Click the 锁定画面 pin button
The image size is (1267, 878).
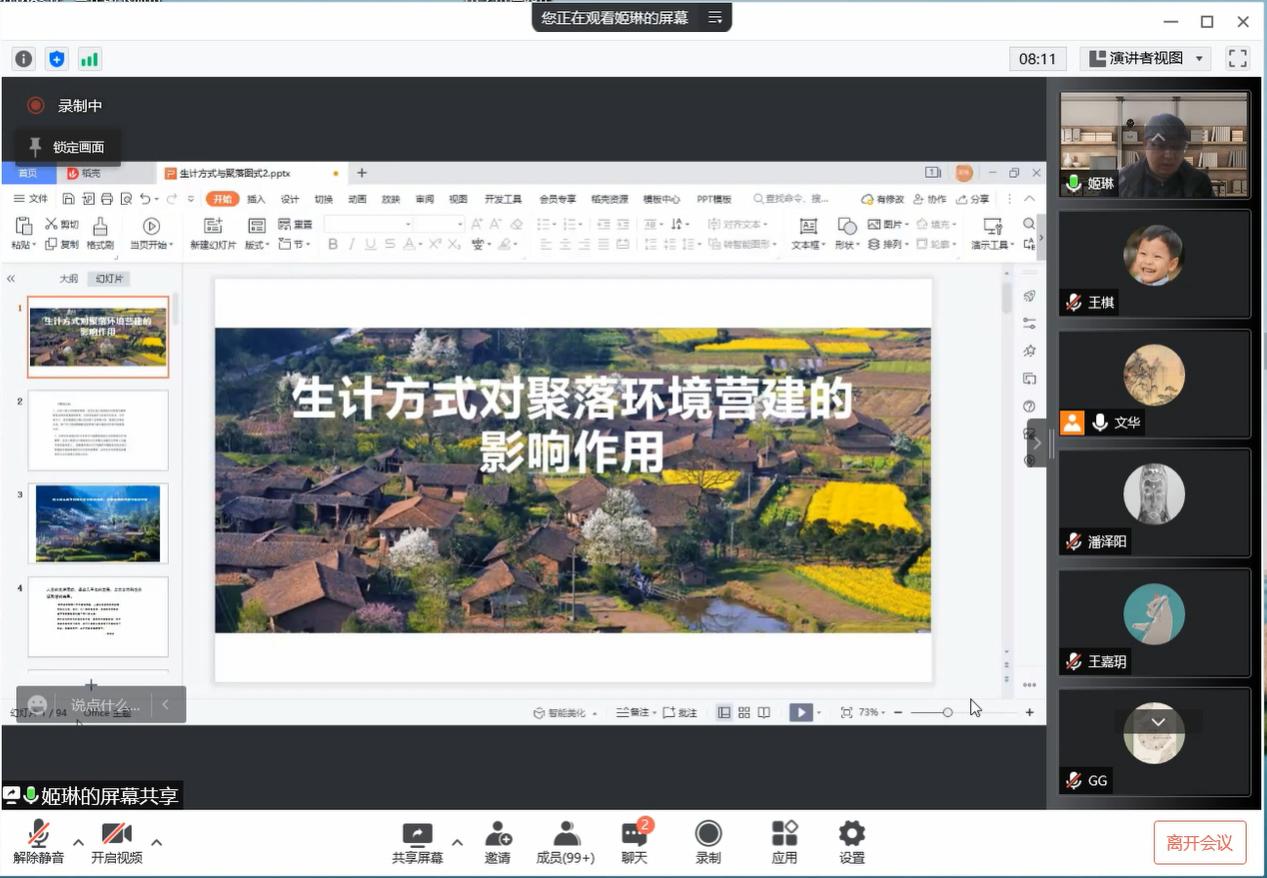coord(67,147)
